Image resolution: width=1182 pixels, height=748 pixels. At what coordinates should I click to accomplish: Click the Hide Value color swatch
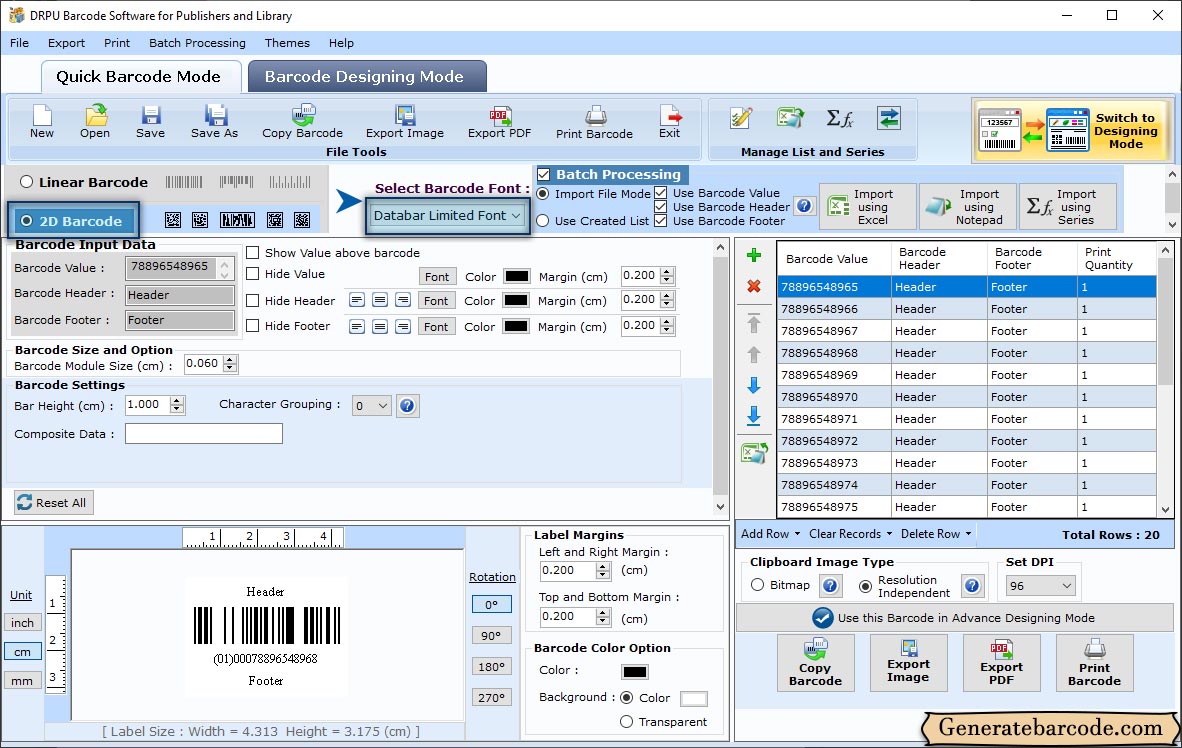pos(516,276)
